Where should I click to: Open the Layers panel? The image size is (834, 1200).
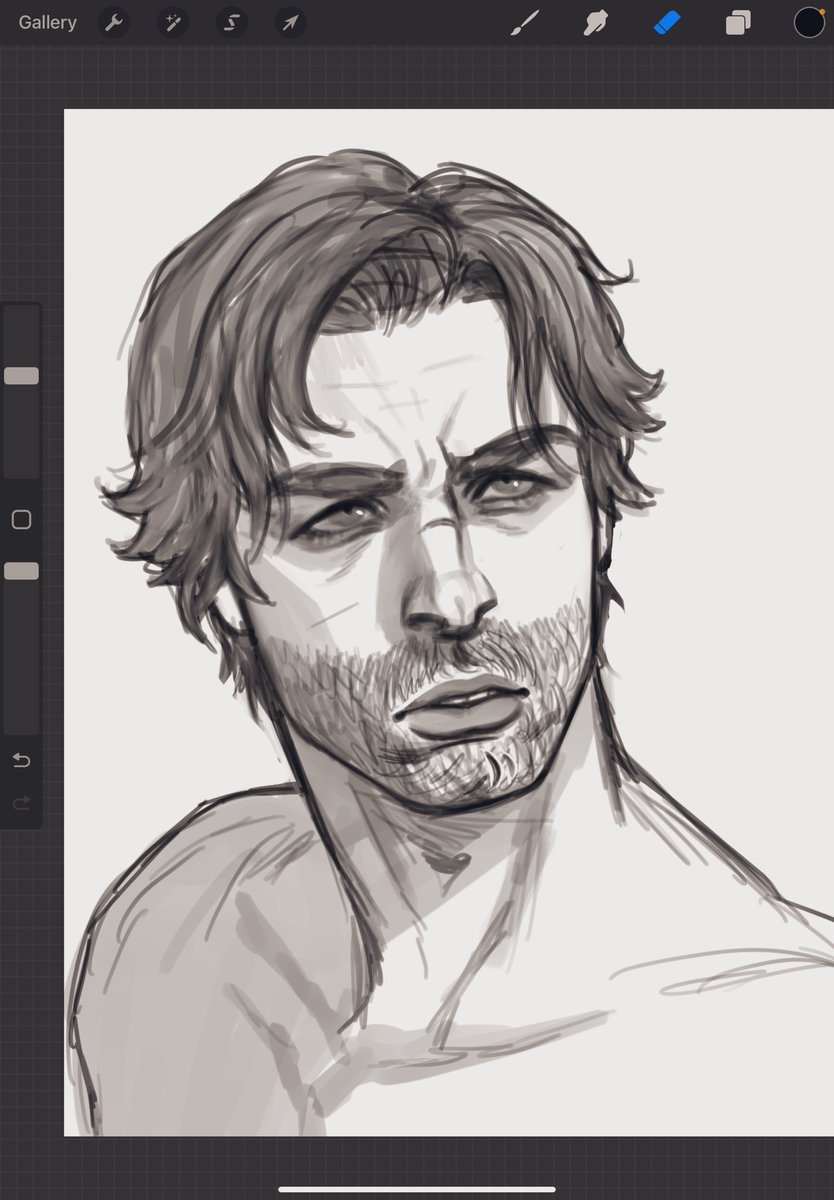(738, 22)
